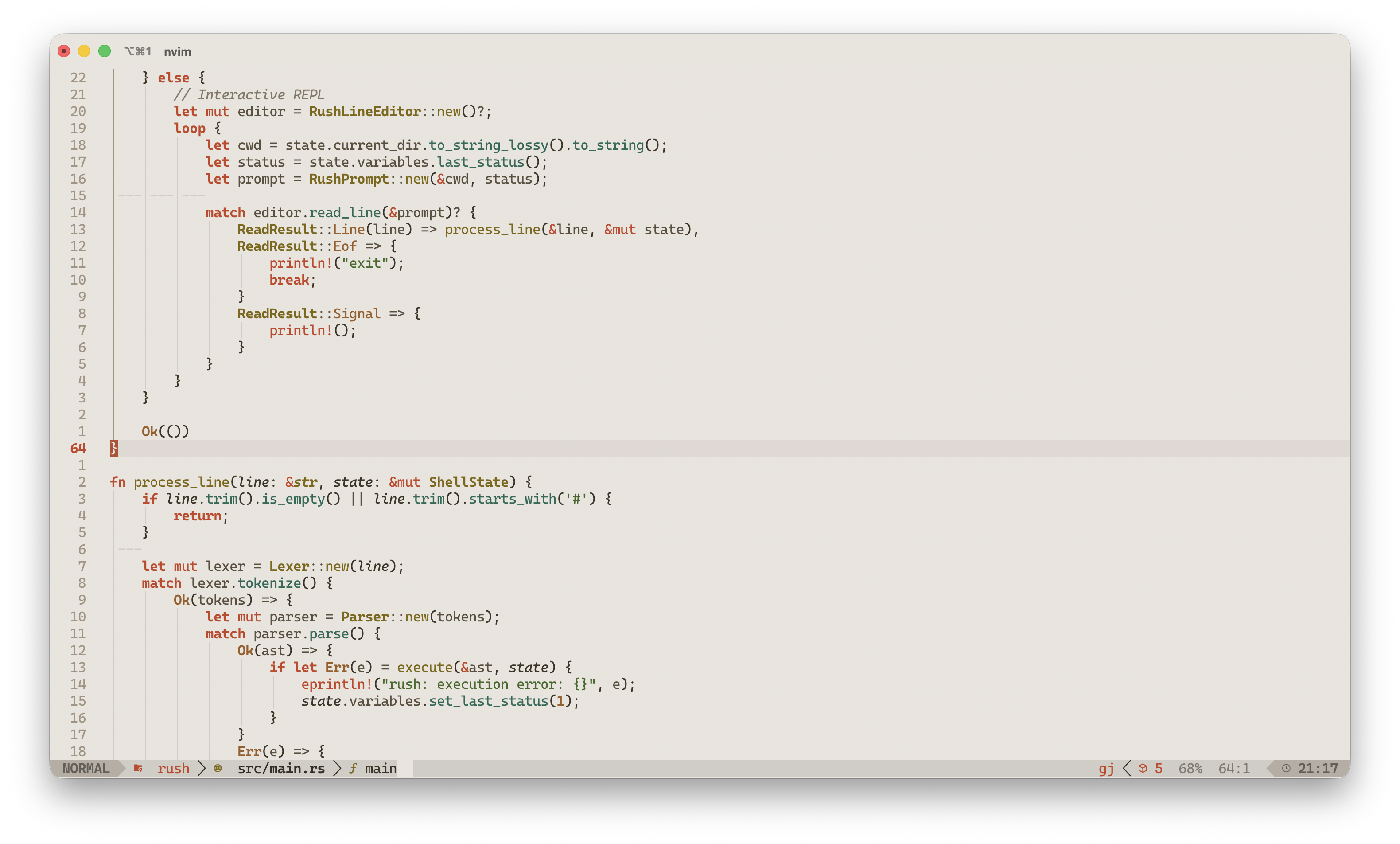Click the function symbol icon before main
The height and width of the screenshot is (844, 1400).
[x=353, y=768]
